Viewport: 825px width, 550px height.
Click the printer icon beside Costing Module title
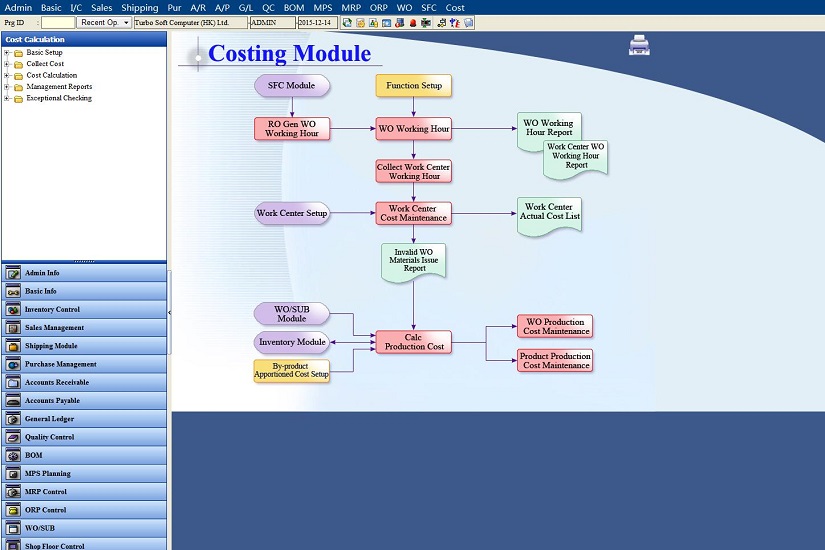tap(640, 44)
